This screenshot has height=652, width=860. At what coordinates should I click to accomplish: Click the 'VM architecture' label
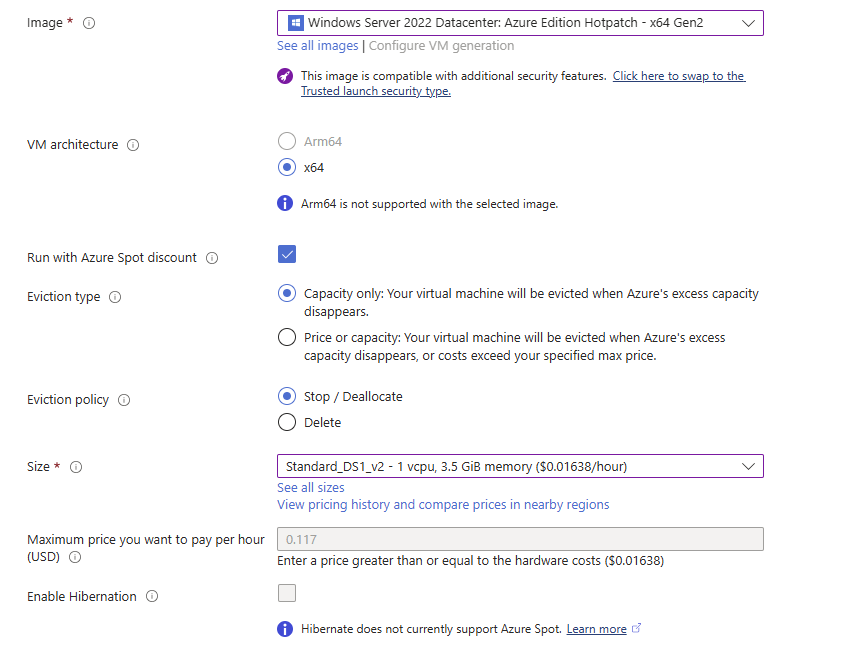coord(72,145)
